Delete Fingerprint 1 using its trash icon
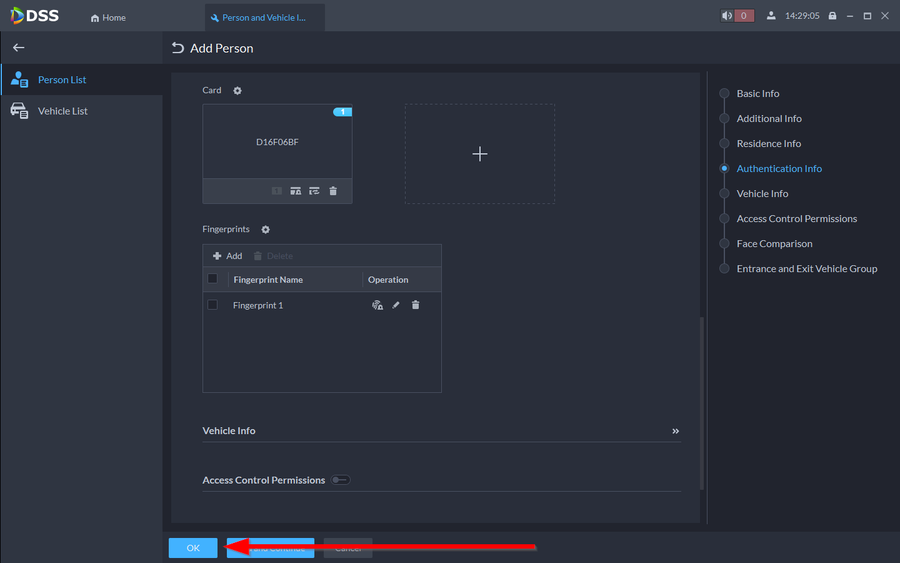This screenshot has width=900, height=563. [416, 305]
